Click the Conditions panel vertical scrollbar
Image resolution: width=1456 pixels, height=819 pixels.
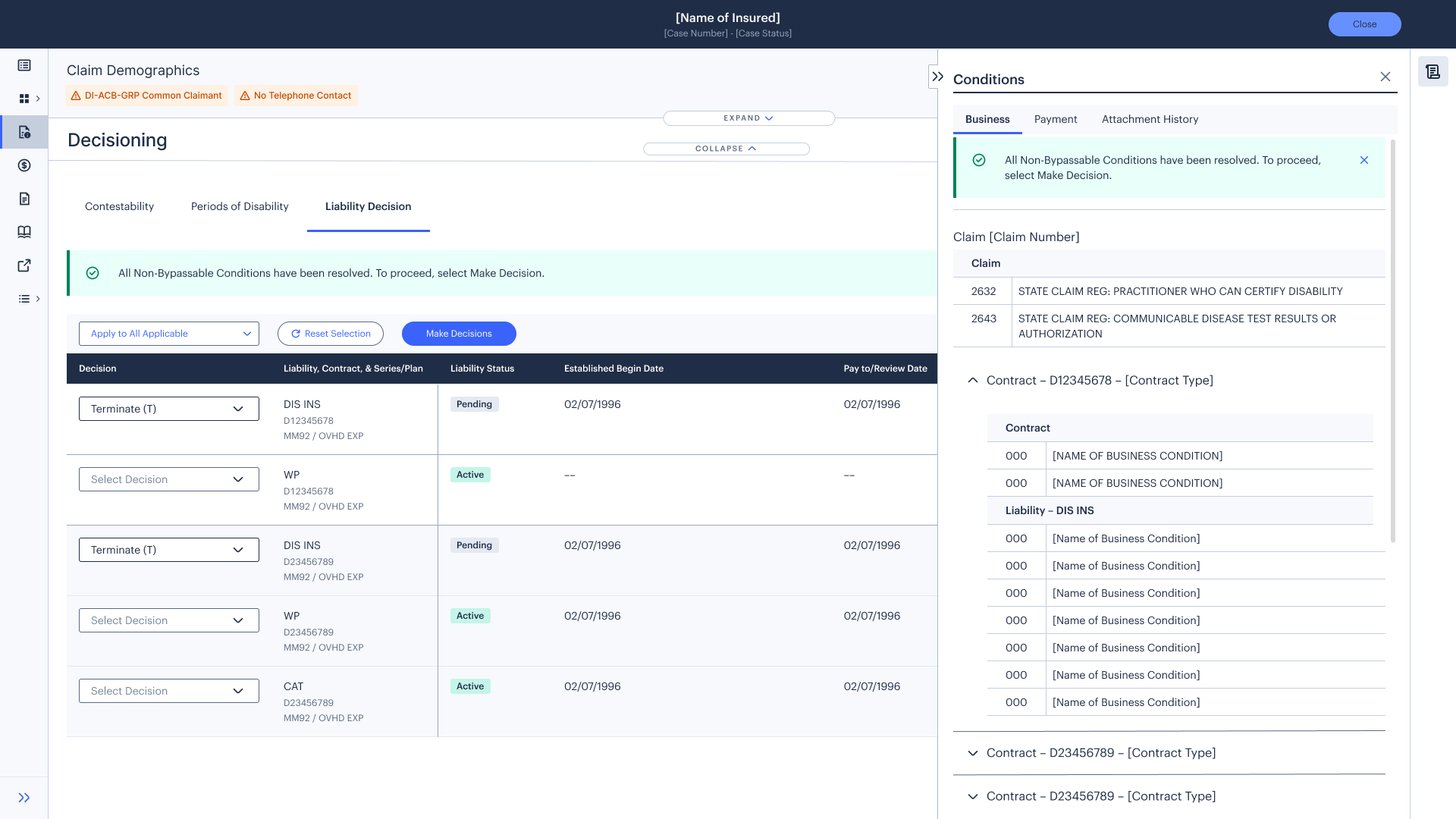point(1393,341)
